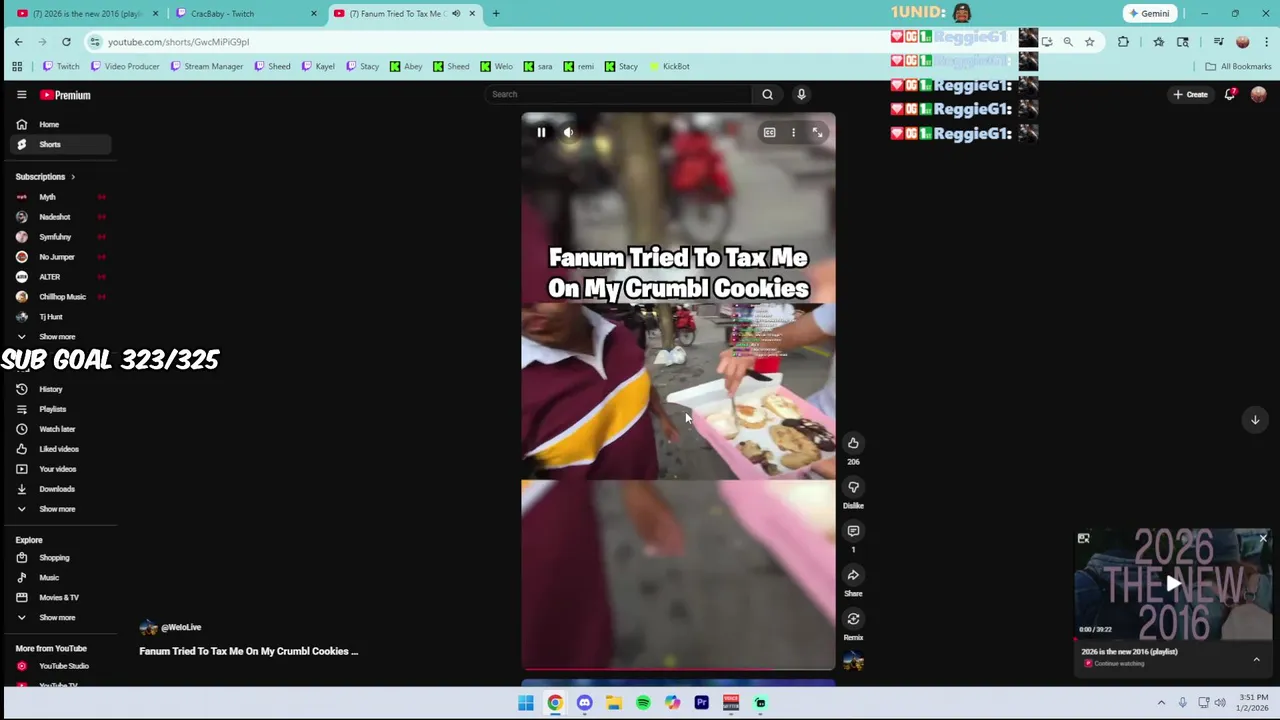The image size is (1280, 720).
Task: Open a new browser tab
Action: coord(496,13)
